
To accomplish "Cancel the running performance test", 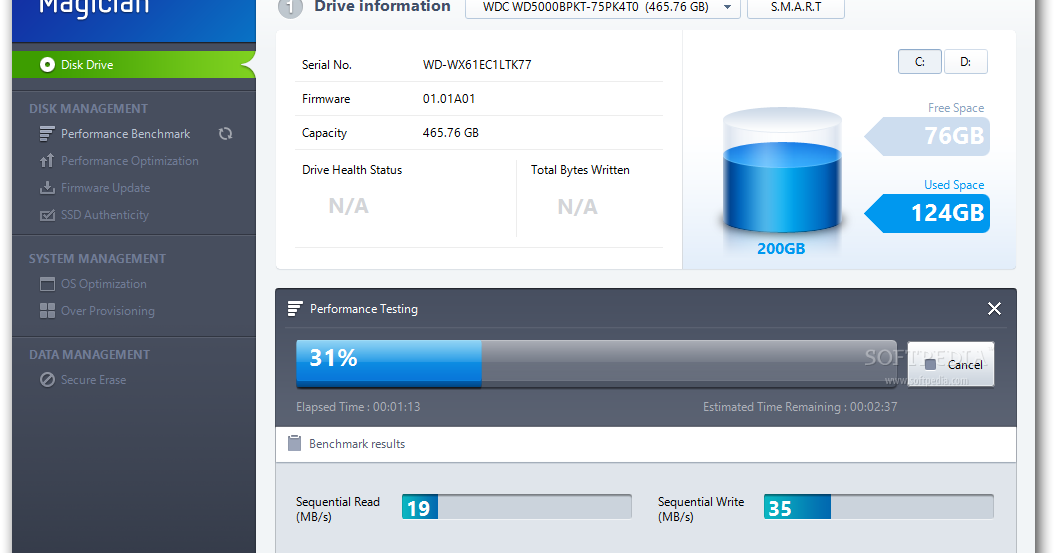I will [x=951, y=364].
